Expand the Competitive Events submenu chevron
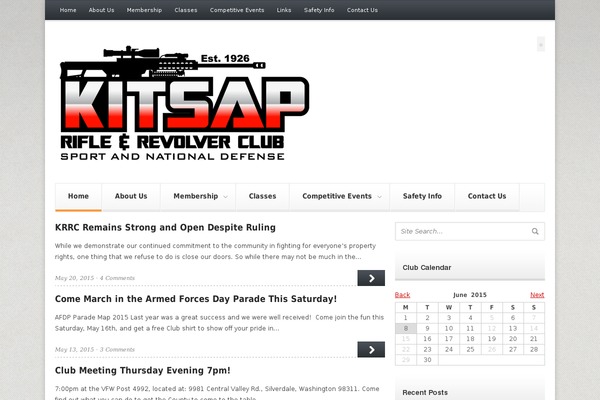 click(x=379, y=197)
